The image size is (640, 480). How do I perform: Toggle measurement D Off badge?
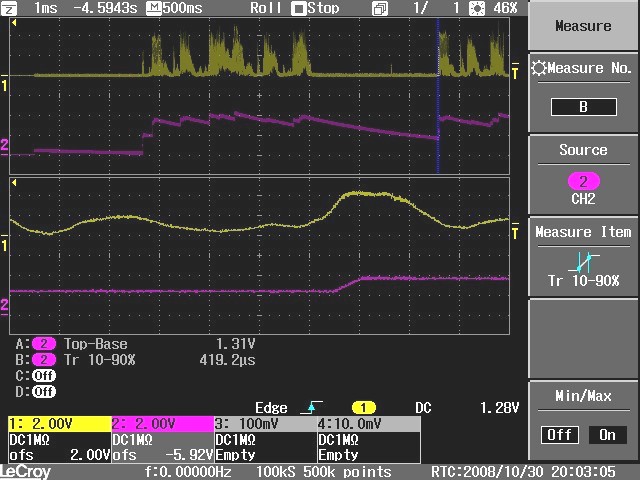click(x=44, y=392)
